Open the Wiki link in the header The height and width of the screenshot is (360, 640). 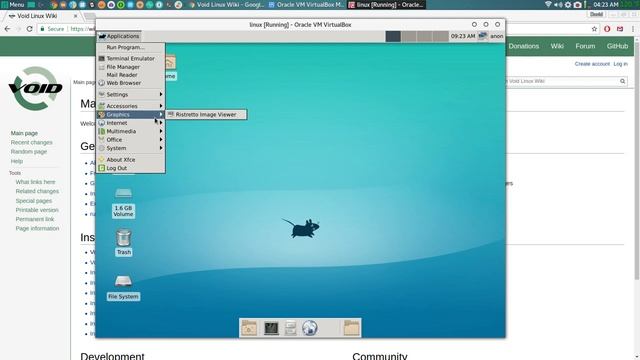557,46
